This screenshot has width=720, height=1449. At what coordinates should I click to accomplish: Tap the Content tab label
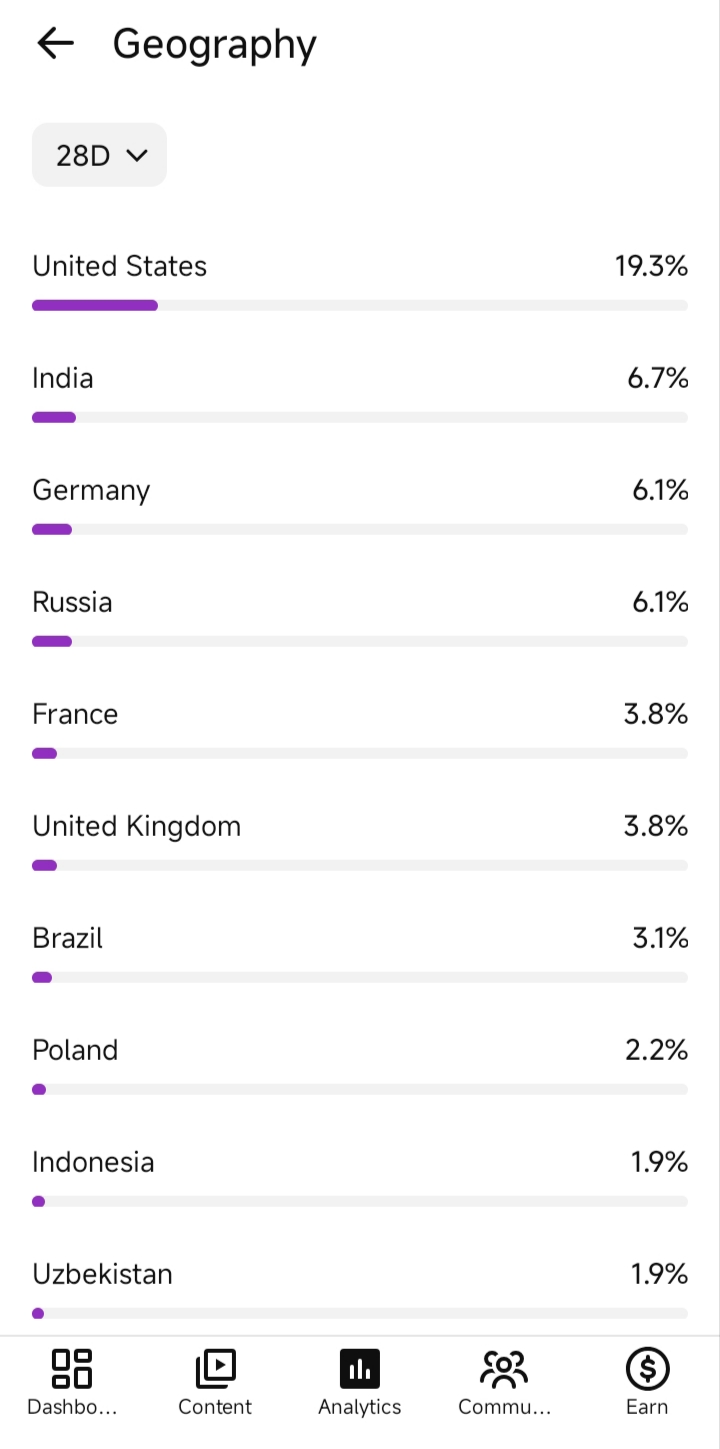tap(215, 1407)
